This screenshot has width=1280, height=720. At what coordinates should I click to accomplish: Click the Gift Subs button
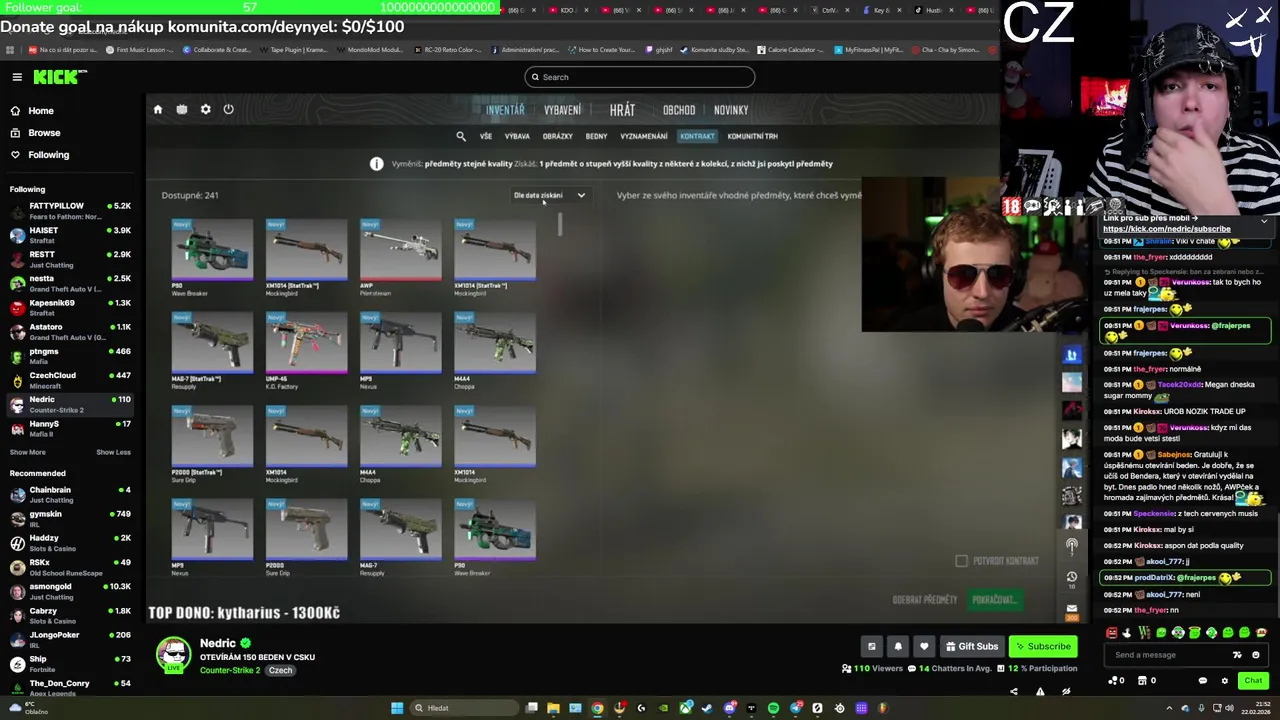coord(971,646)
